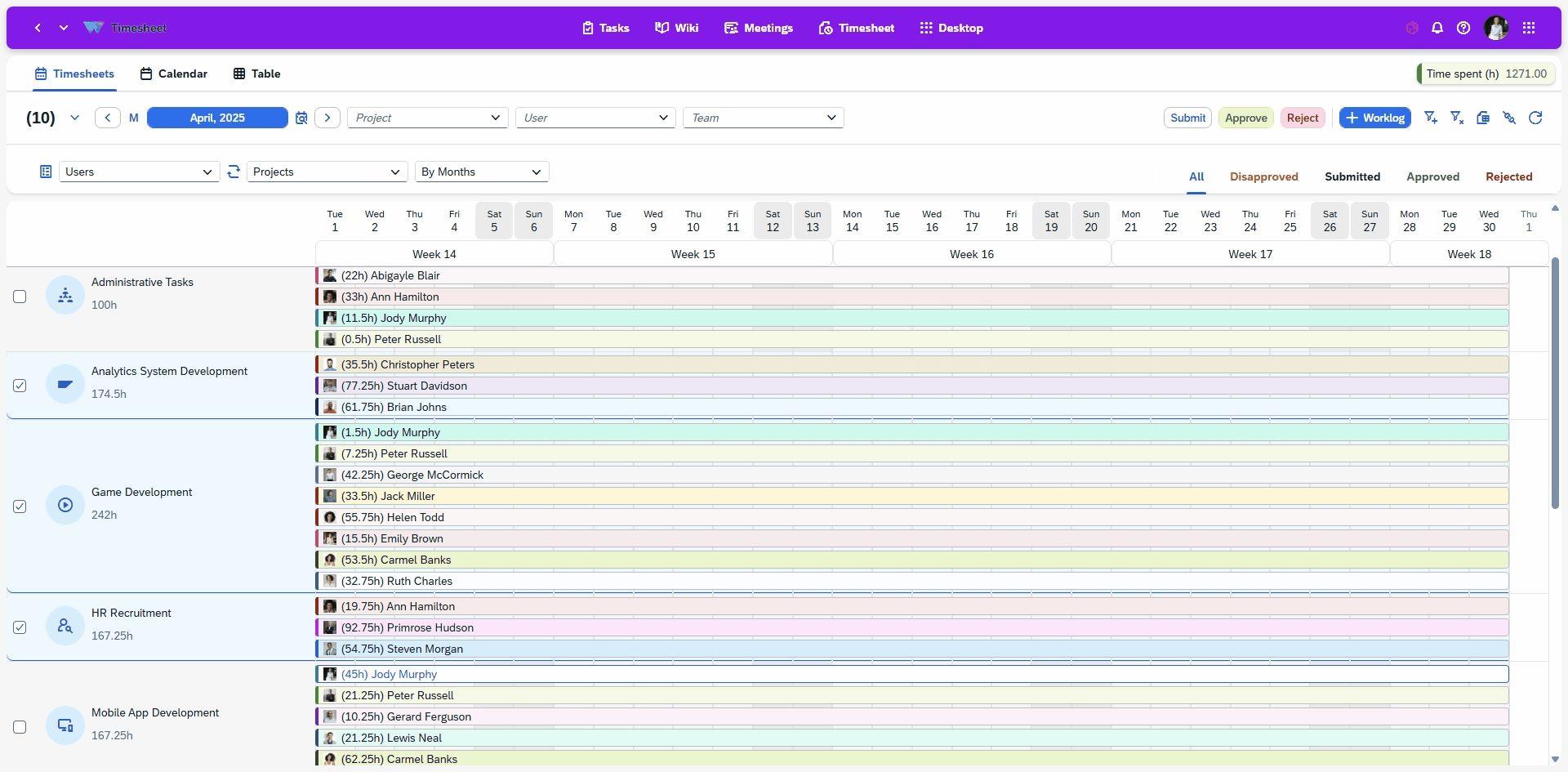Uncheck the HR Recruitment checkbox
The height and width of the screenshot is (772, 1568).
20,627
